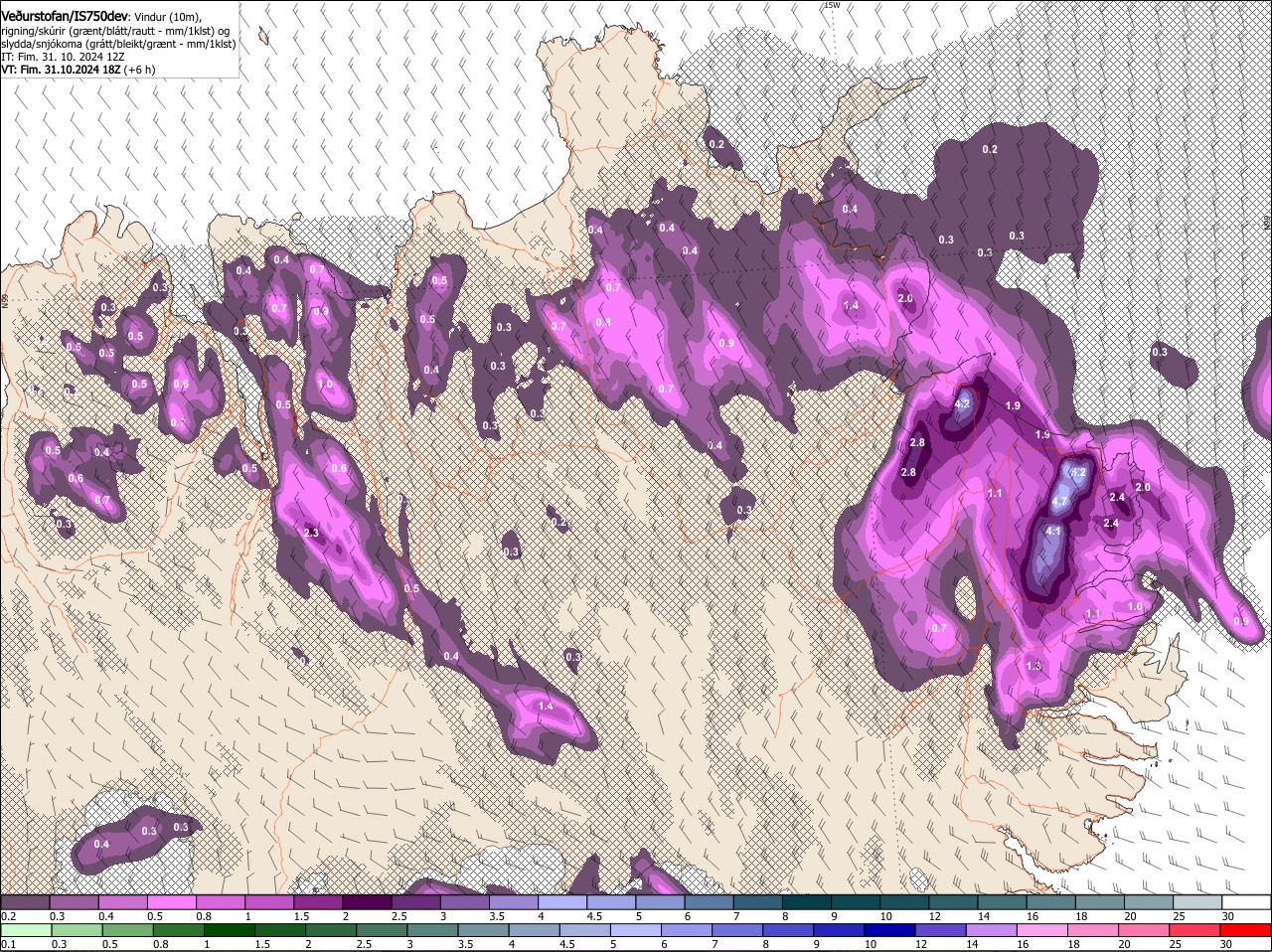Click the 2.3 precipitation value on the map
The height and width of the screenshot is (952, 1272).
pos(311,534)
